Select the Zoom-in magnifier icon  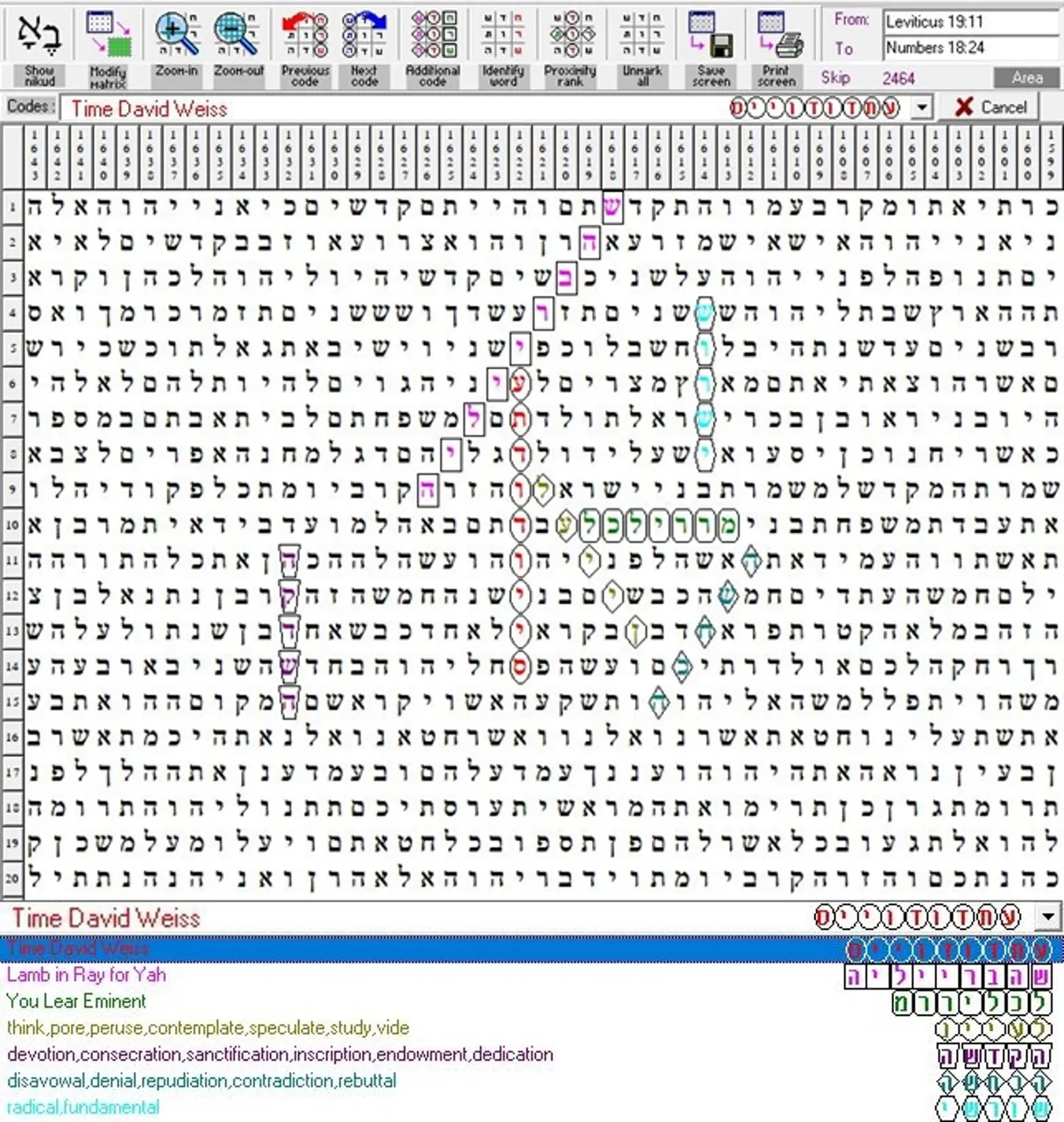click(176, 34)
